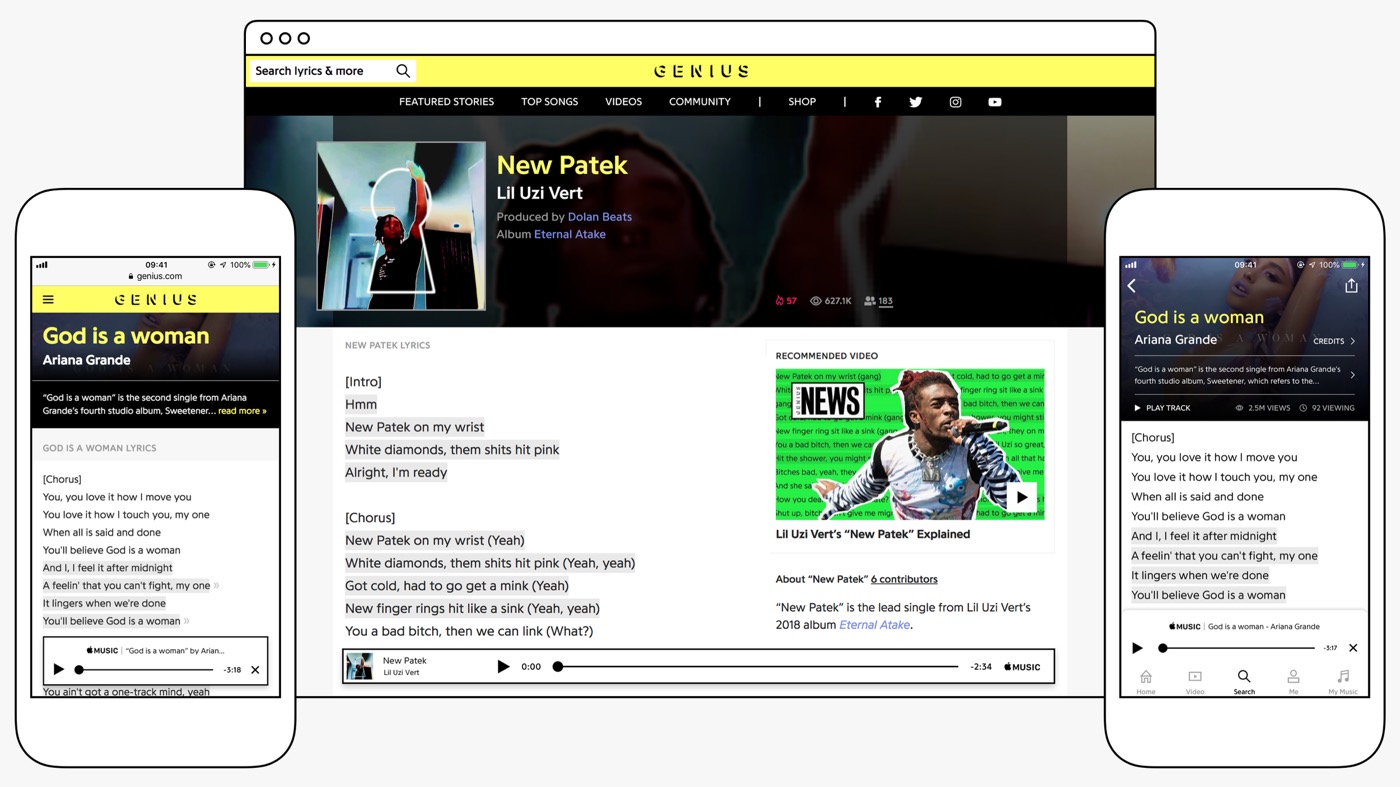1400x787 pixels.
Task: Play the track in the right phone bottom player
Action: [x=1137, y=648]
